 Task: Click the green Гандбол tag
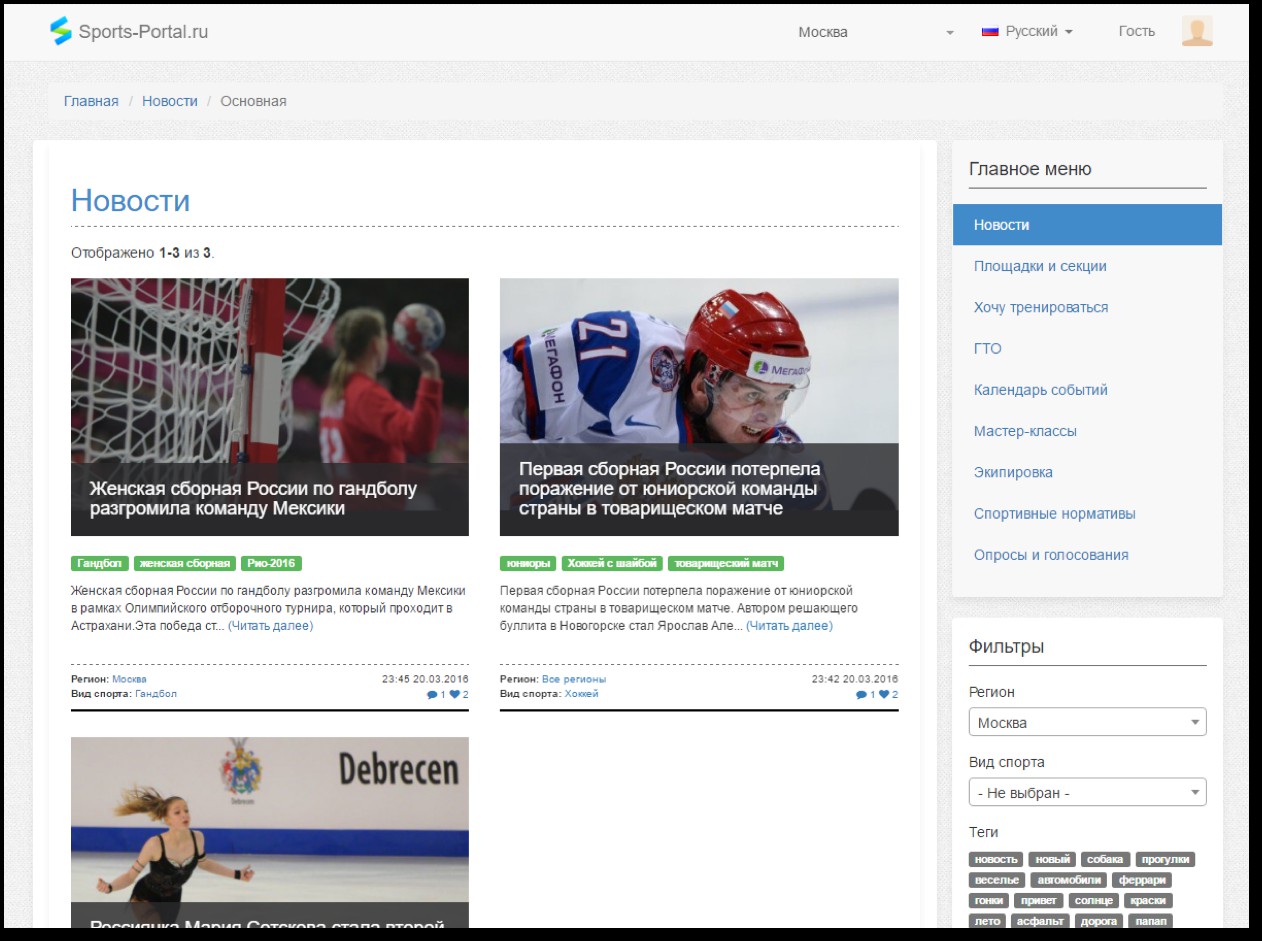coord(100,564)
